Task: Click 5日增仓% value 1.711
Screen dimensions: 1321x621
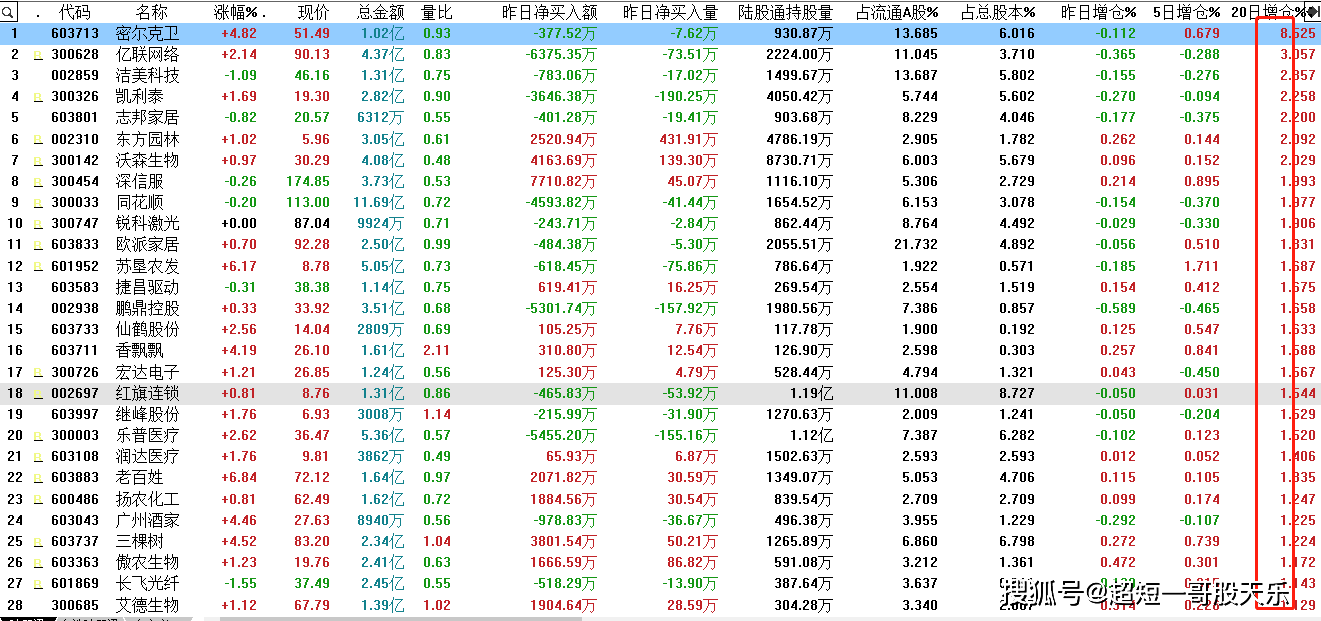Action: (x=1200, y=267)
